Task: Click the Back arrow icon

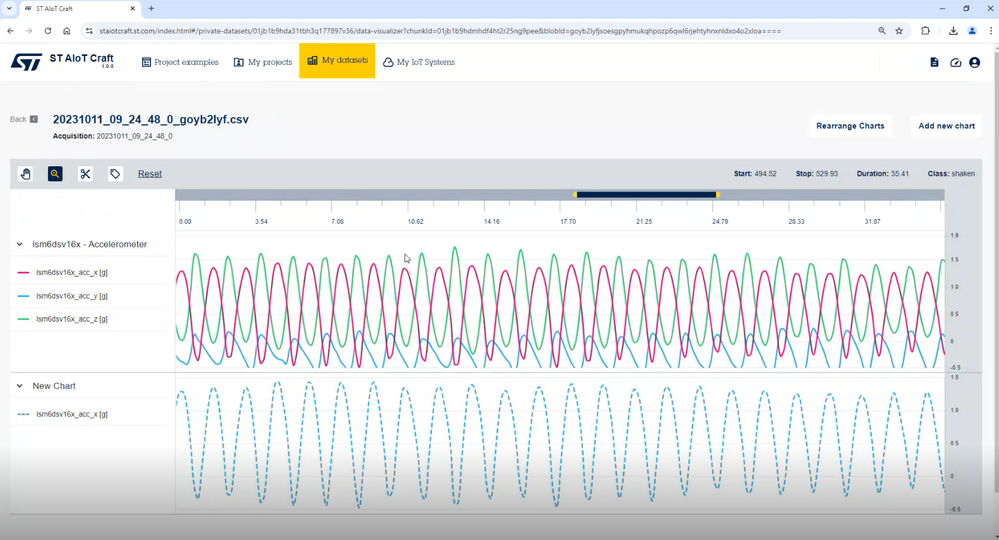Action: 34,119
